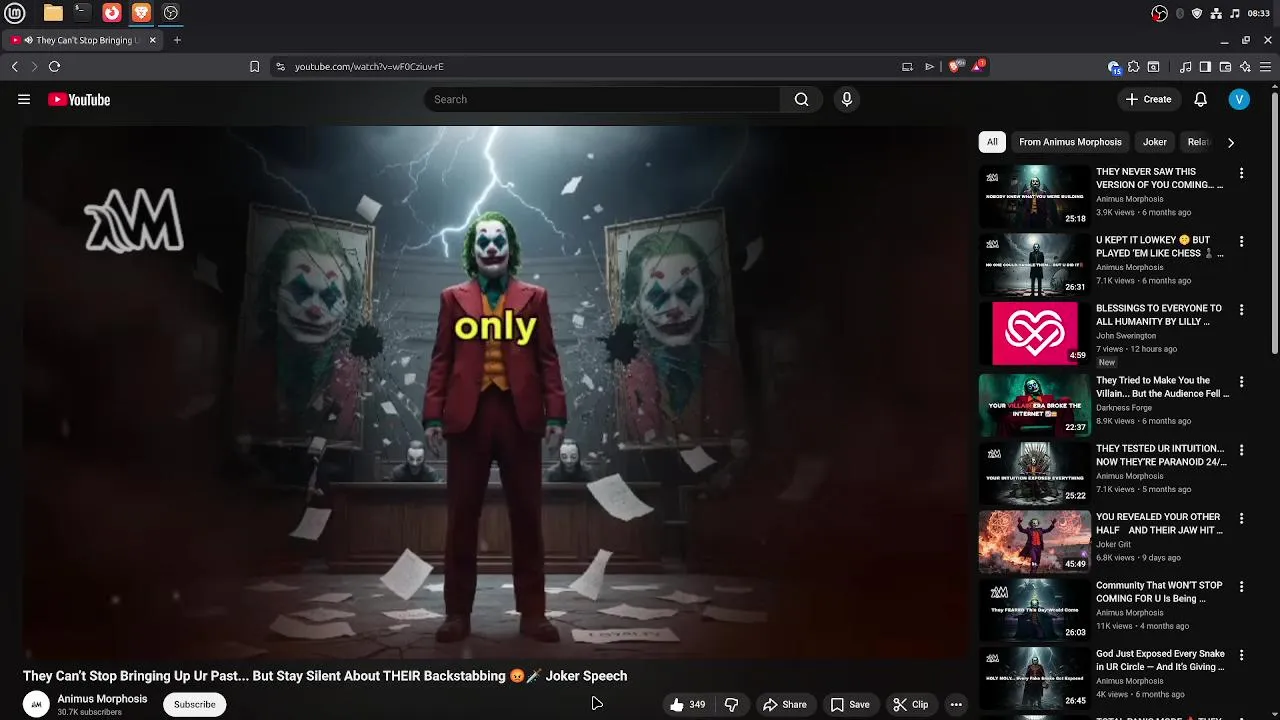Screen dimensions: 1280x720
Task: Open Brave Rewards triangle icon
Action: (979, 66)
